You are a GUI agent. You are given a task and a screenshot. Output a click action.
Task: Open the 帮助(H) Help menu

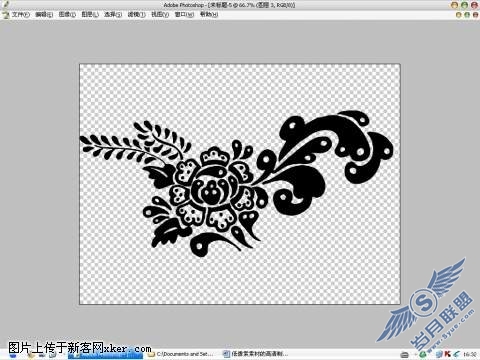pyautogui.click(x=209, y=15)
